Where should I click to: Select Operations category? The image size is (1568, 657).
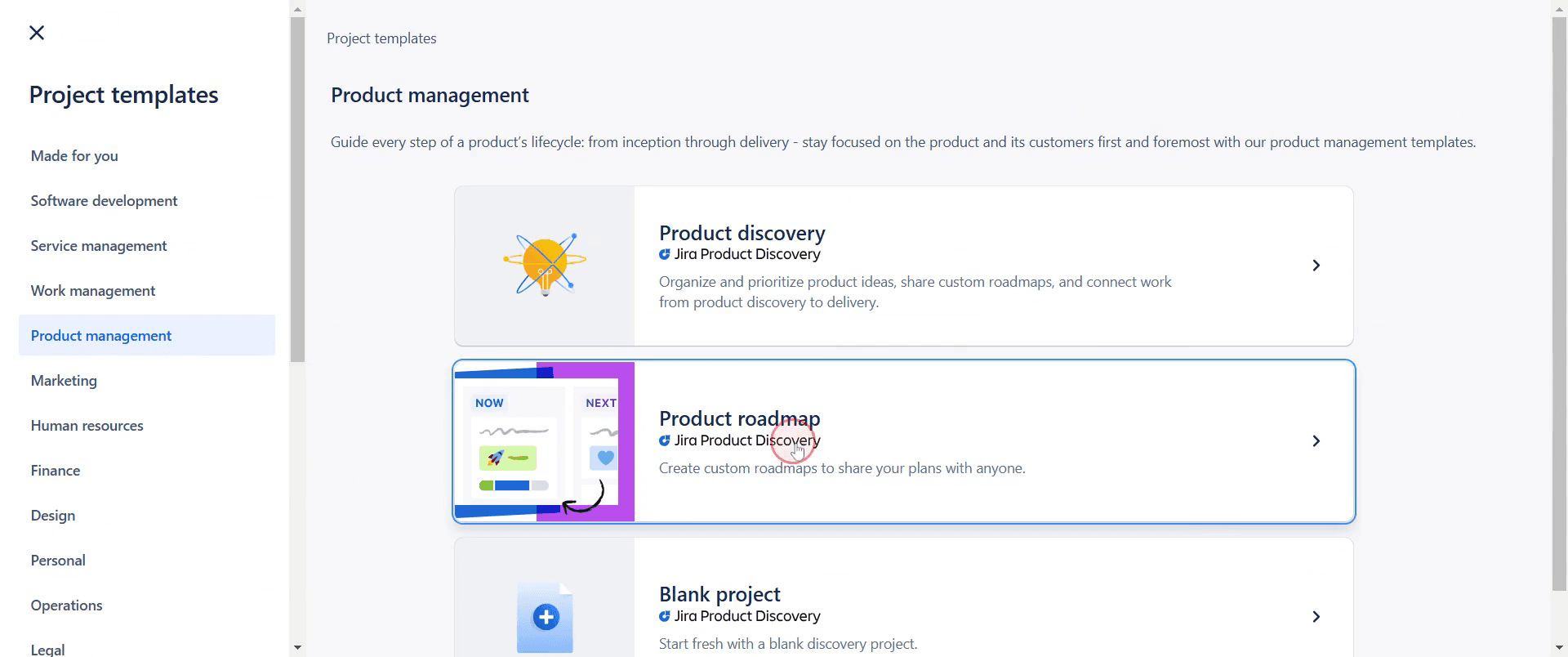coord(67,606)
